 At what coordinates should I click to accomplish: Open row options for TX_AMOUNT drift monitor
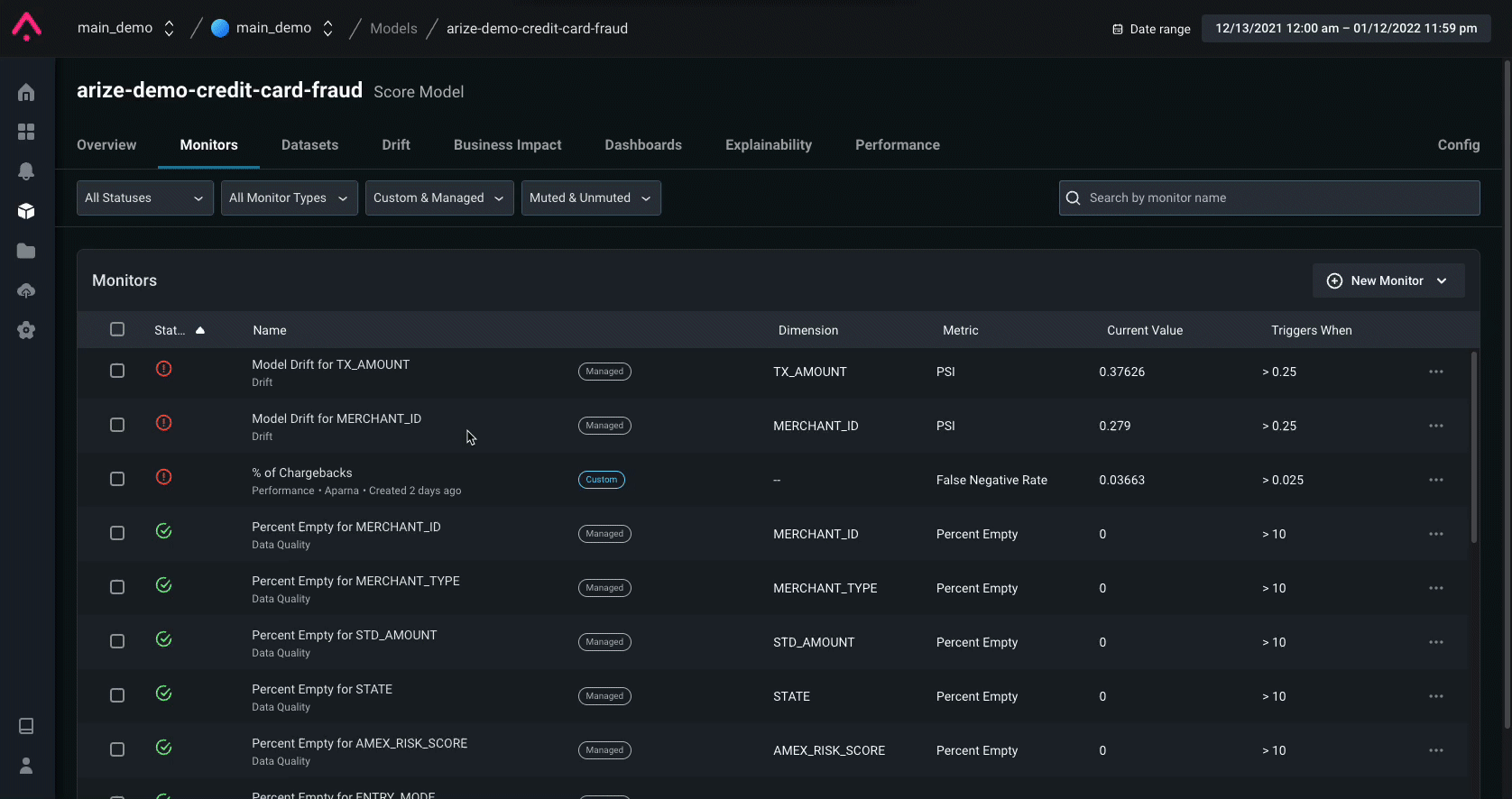pos(1435,372)
